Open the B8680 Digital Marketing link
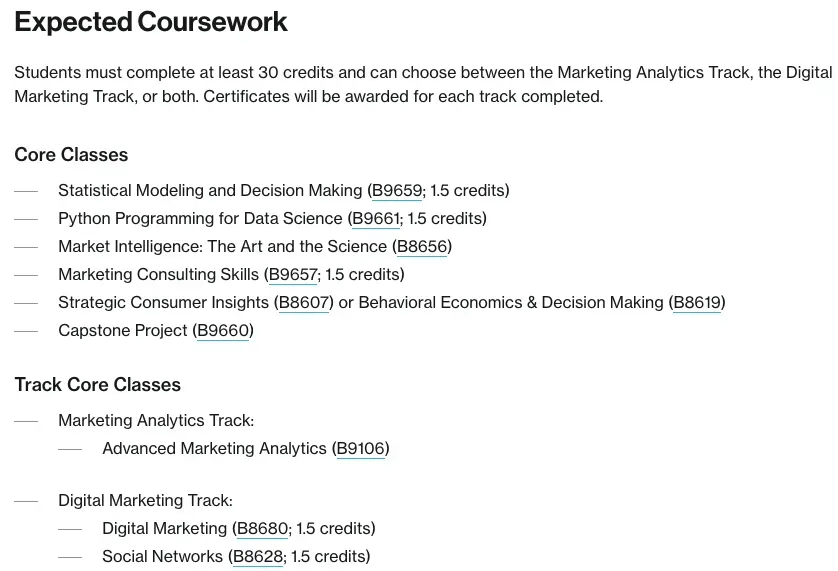This screenshot has height=571, width=838. point(261,528)
